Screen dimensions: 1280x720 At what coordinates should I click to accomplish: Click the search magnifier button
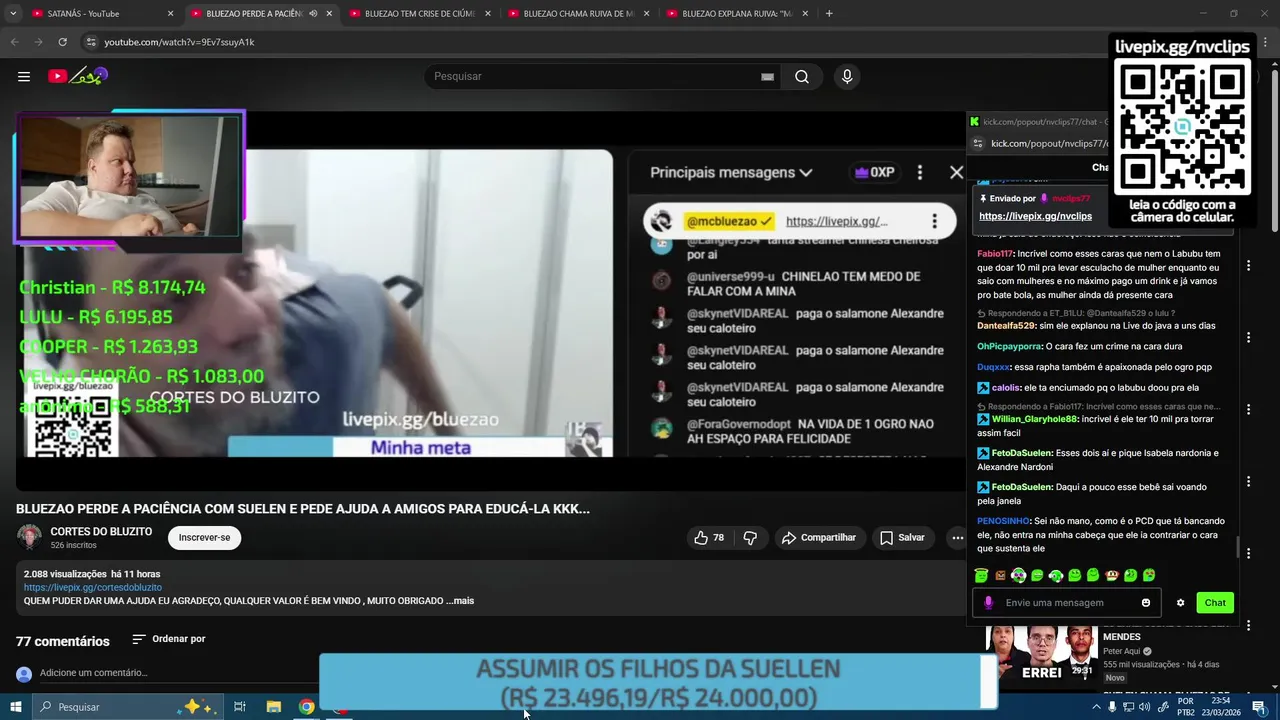coord(802,76)
